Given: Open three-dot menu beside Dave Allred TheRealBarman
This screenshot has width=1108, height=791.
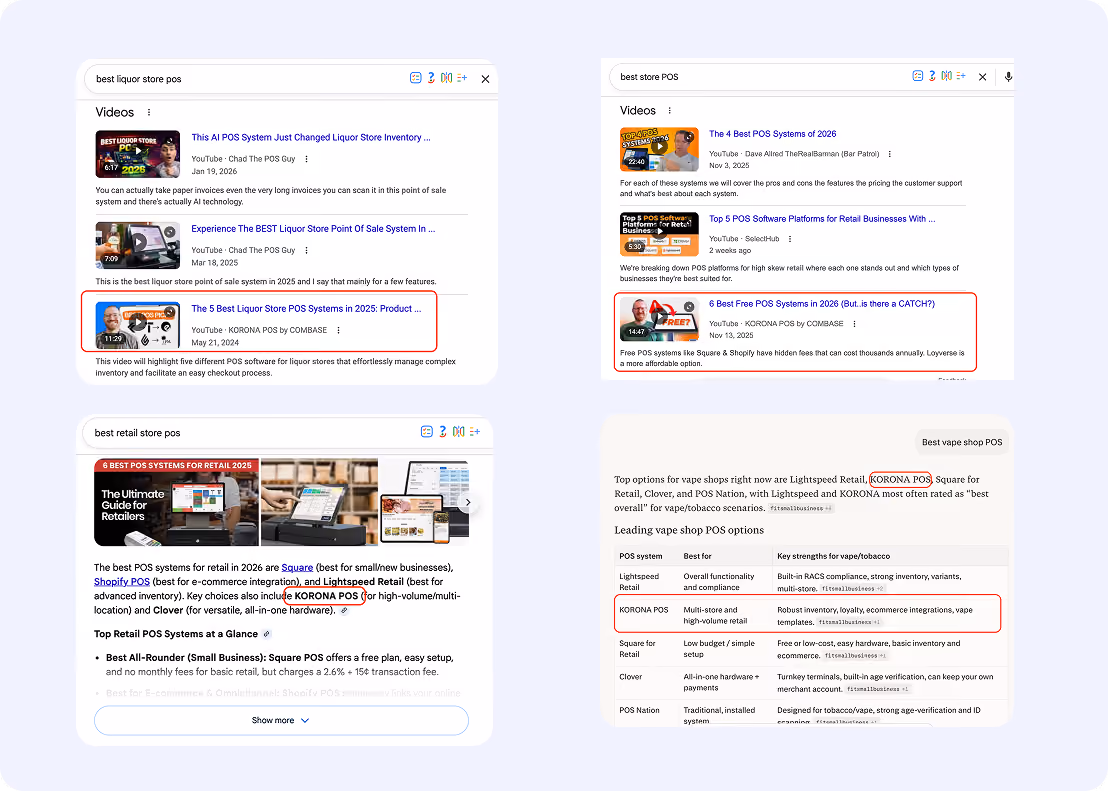Looking at the screenshot, I should coord(889,153).
